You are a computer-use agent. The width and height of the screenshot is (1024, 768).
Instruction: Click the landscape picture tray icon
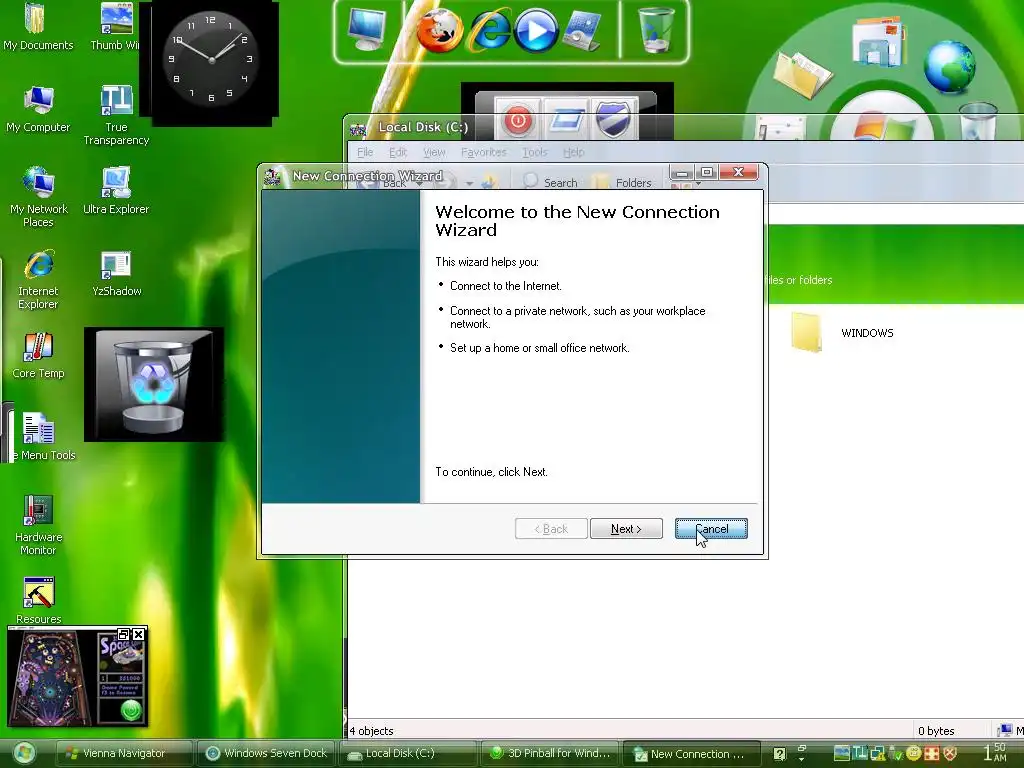pos(842,753)
